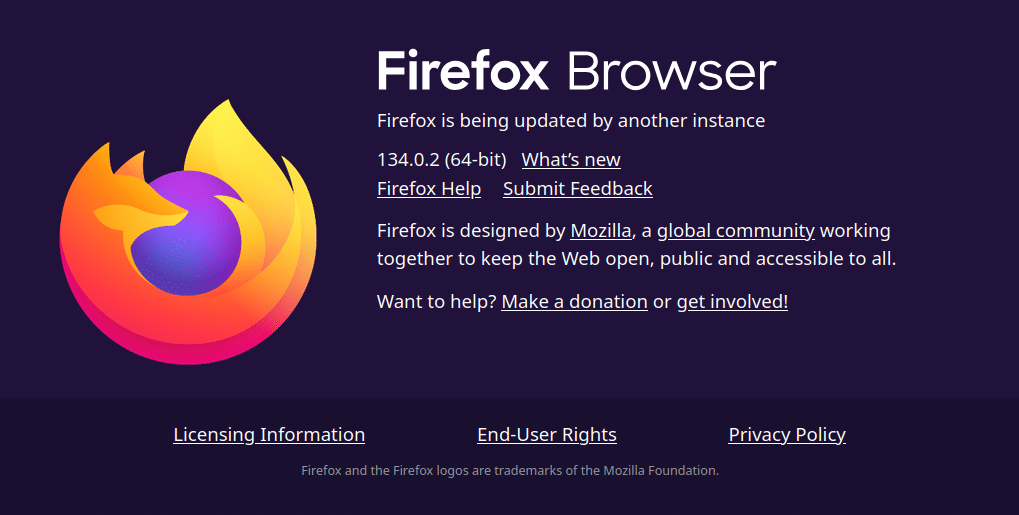Follow the Mozilla link
Image resolution: width=1019 pixels, height=515 pixels.
pyautogui.click(x=600, y=231)
